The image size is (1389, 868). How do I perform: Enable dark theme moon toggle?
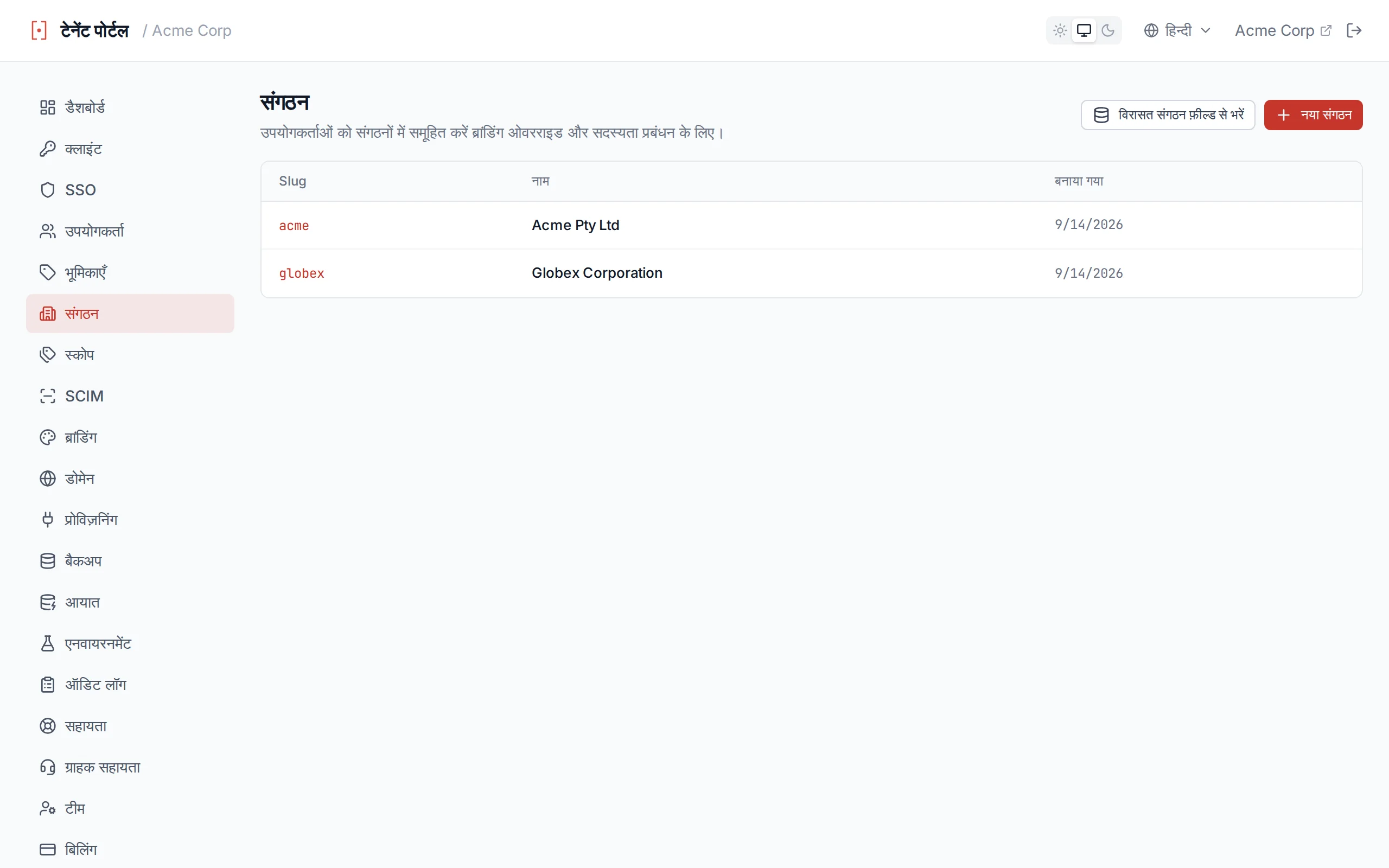[1108, 30]
